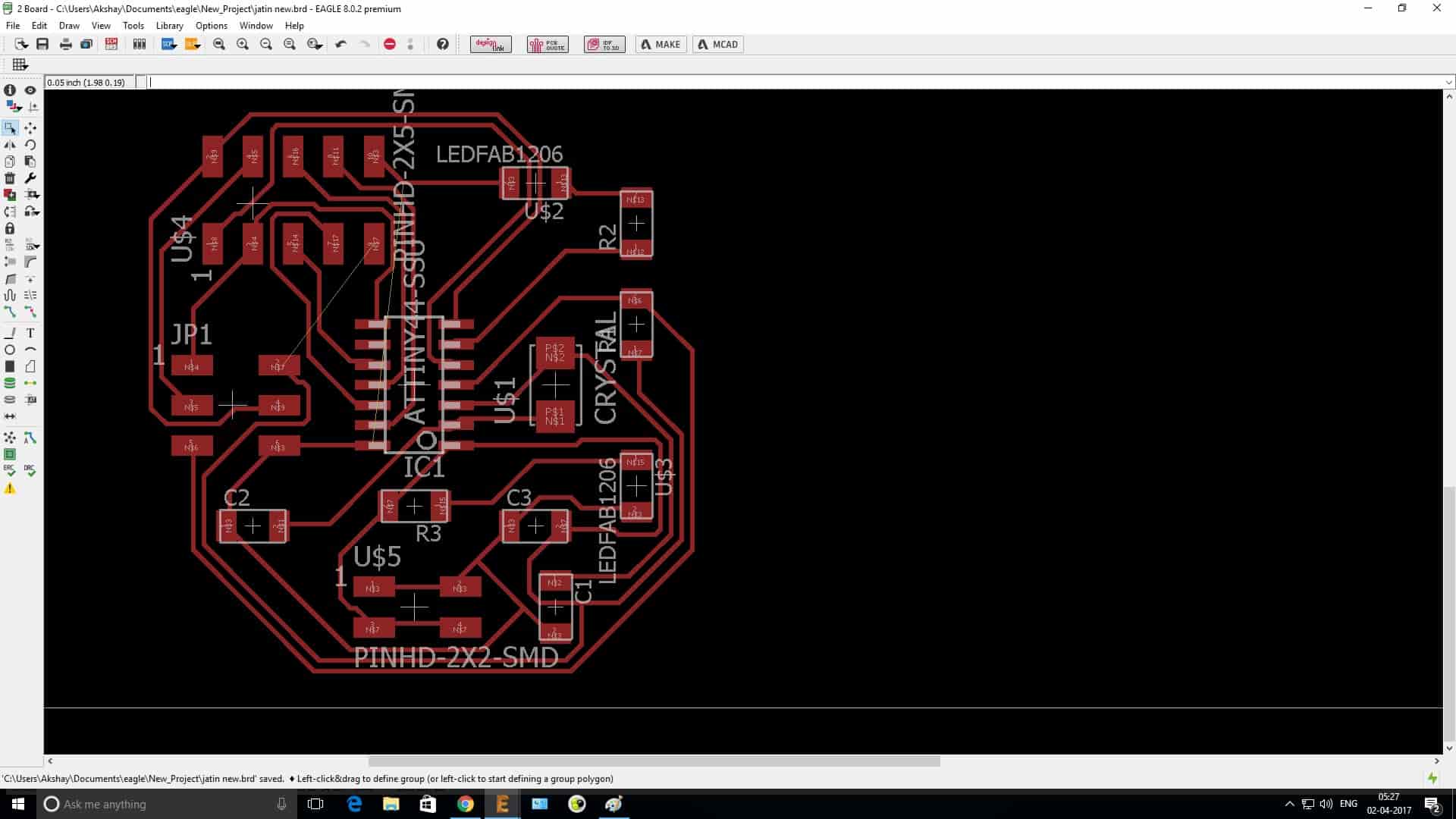Select the Route (airwire) tool
Screen dimensions: 1456x819
(x=10, y=312)
